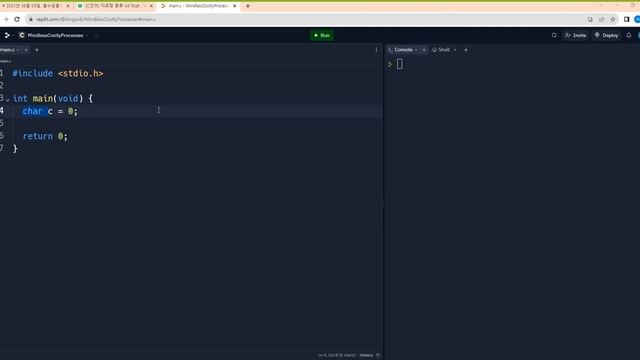Add a new tab in the console pane
This screenshot has width=640, height=360.
point(466,50)
